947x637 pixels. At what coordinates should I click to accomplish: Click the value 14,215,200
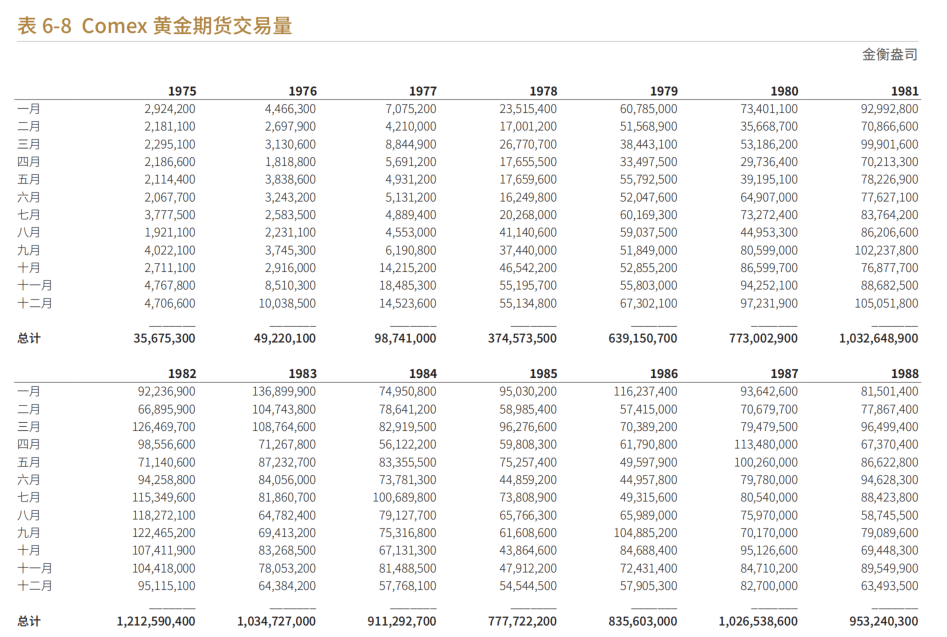408,267
